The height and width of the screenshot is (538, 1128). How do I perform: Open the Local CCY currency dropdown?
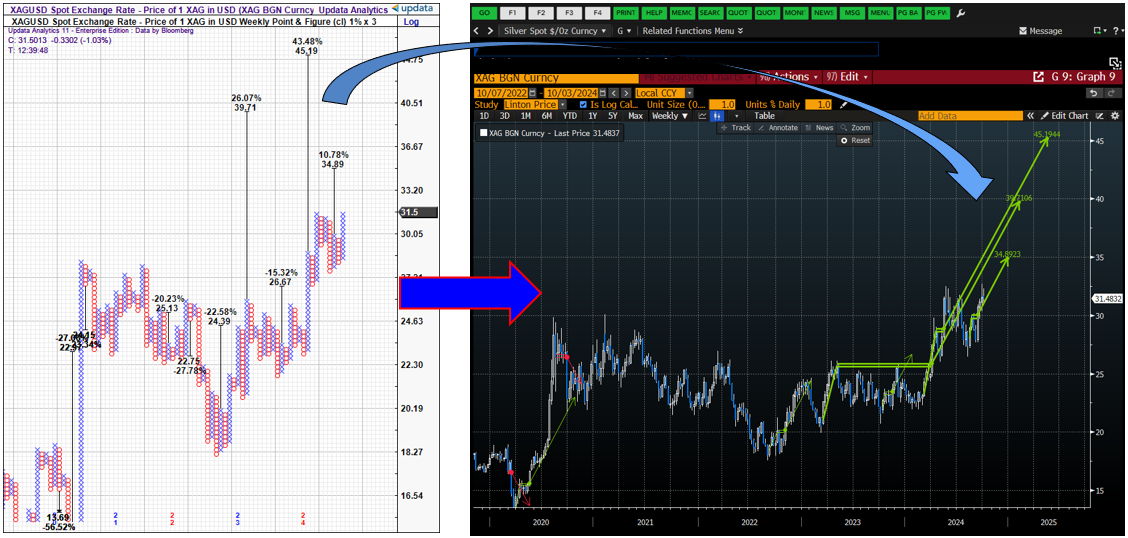[x=689, y=93]
